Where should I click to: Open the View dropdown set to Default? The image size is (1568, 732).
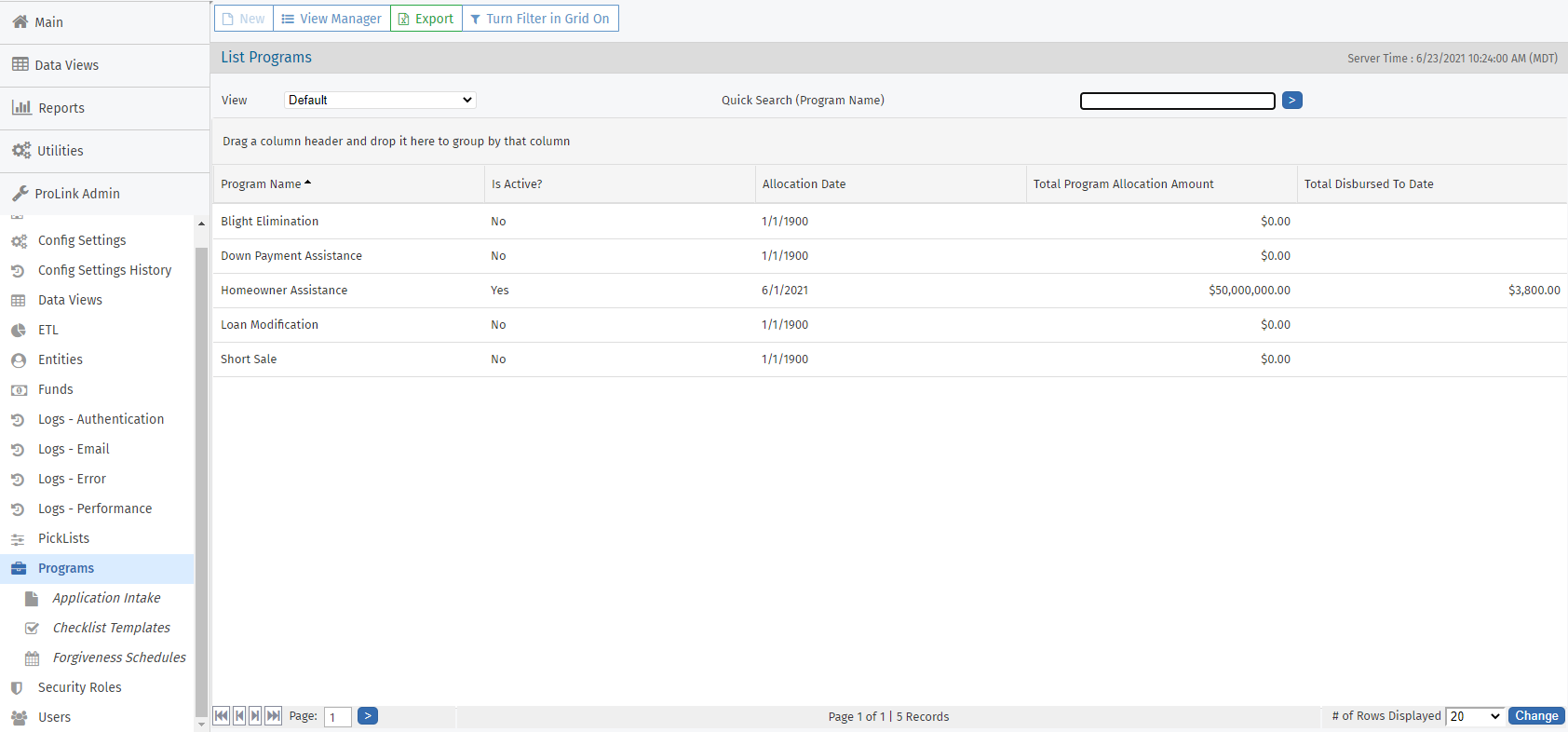380,100
